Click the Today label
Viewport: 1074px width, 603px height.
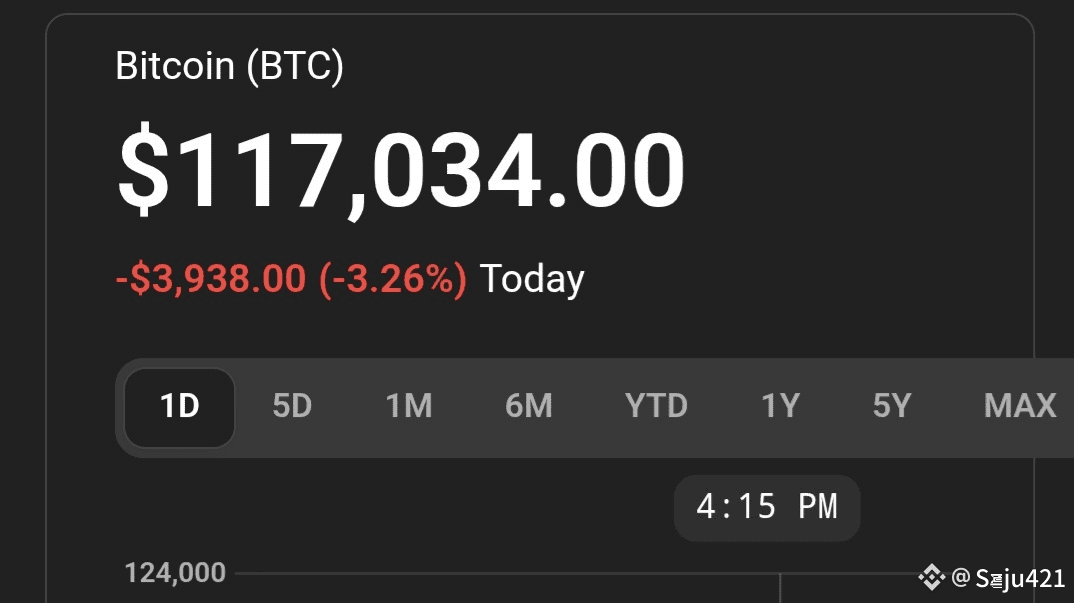[532, 279]
